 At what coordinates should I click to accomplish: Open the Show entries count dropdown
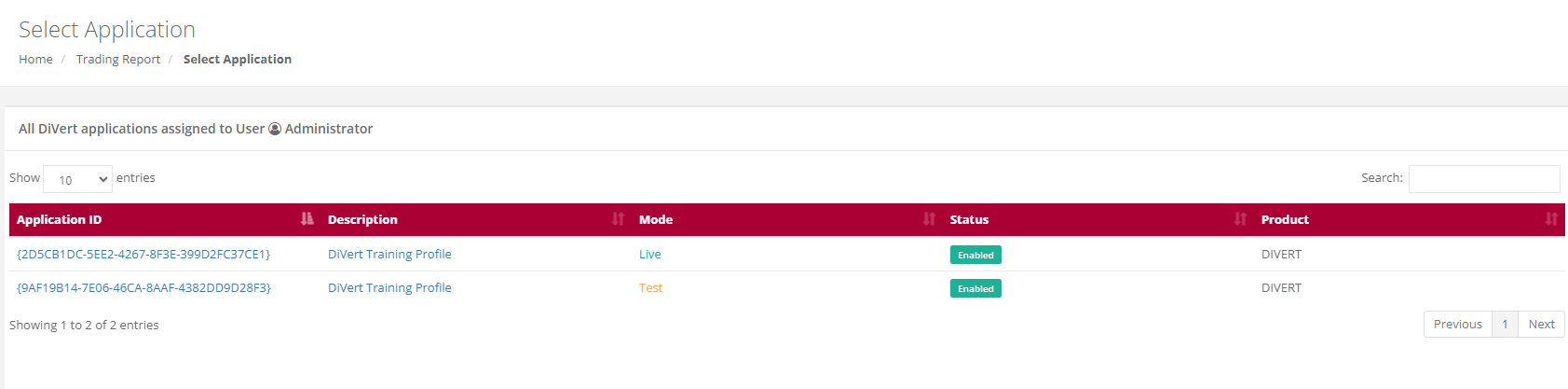78,179
